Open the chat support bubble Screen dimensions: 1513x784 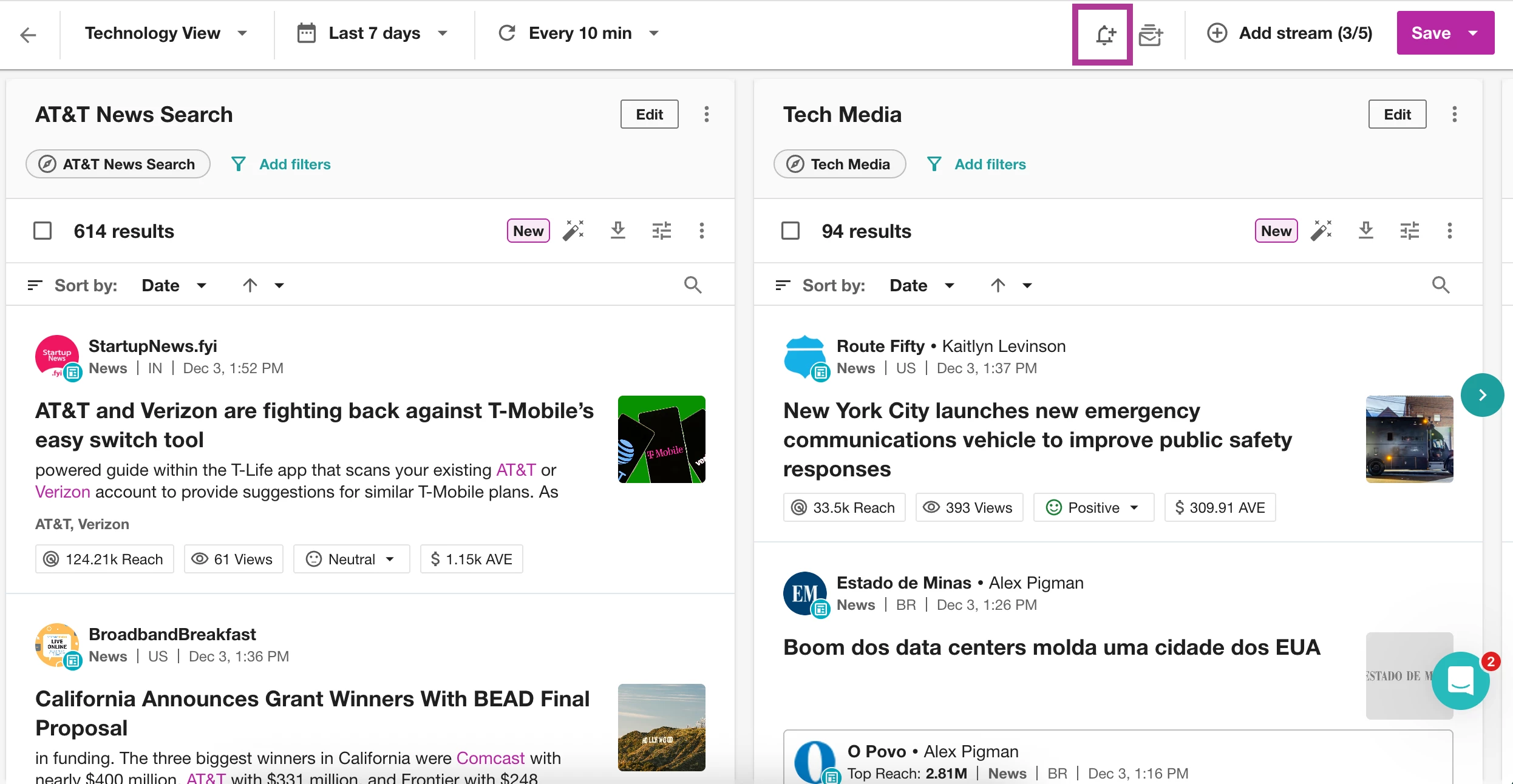[1460, 680]
